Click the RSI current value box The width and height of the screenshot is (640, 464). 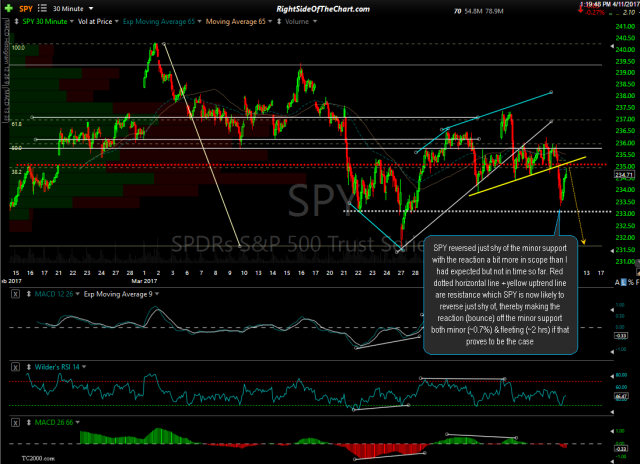pyautogui.click(x=621, y=396)
